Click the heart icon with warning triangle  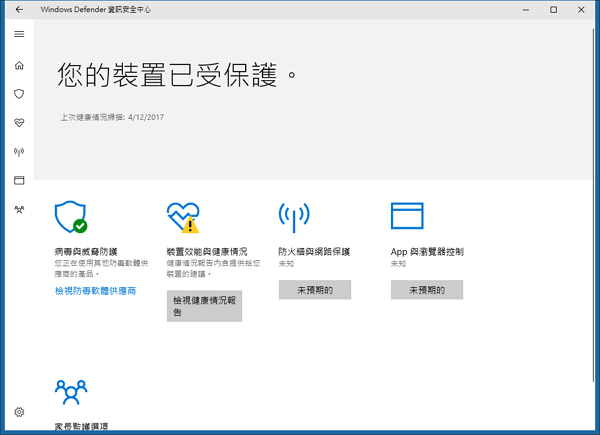point(183,218)
